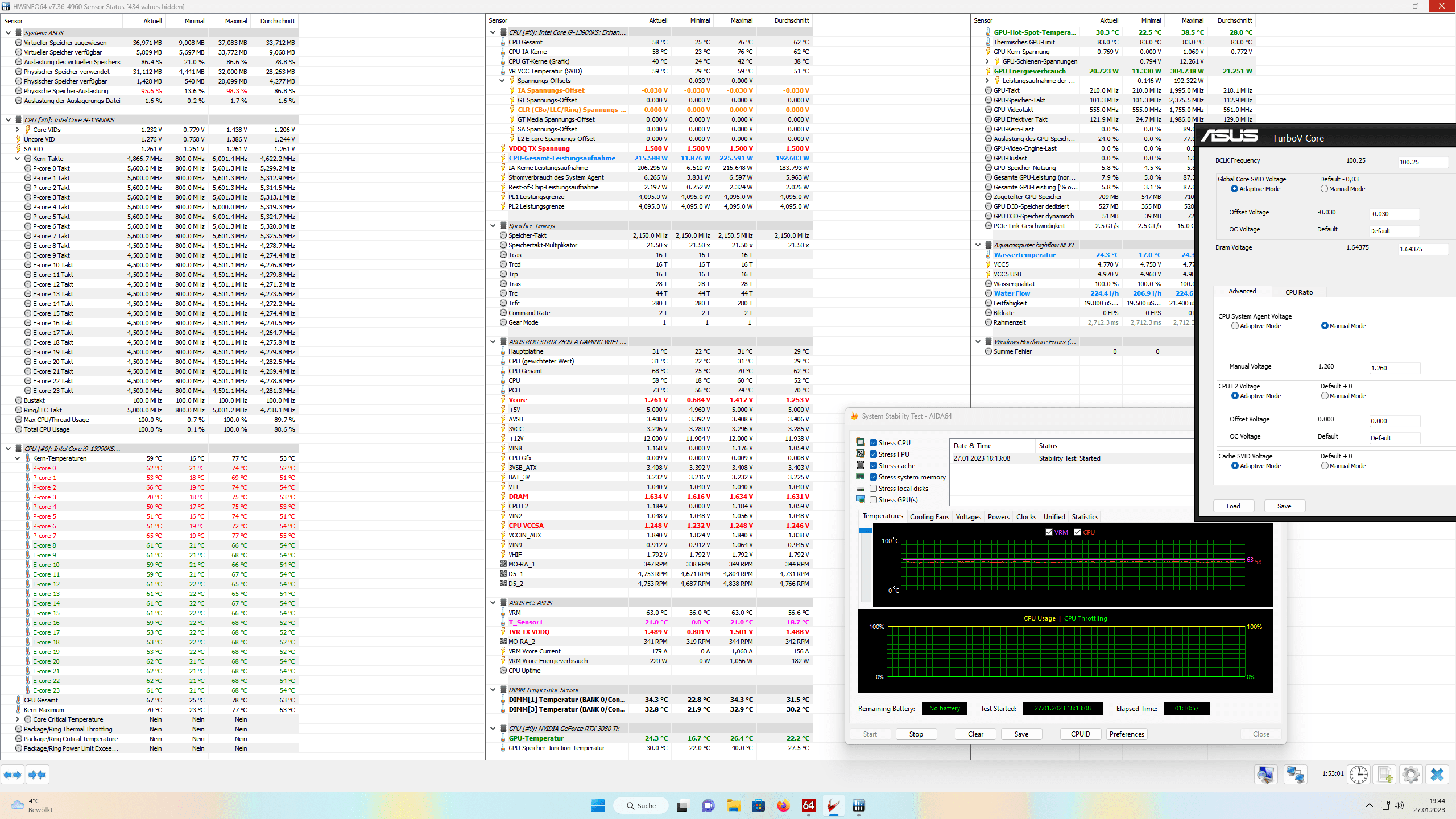
Task: Open the HWiNFO summary monitor-magnifier icon
Action: click(1266, 775)
